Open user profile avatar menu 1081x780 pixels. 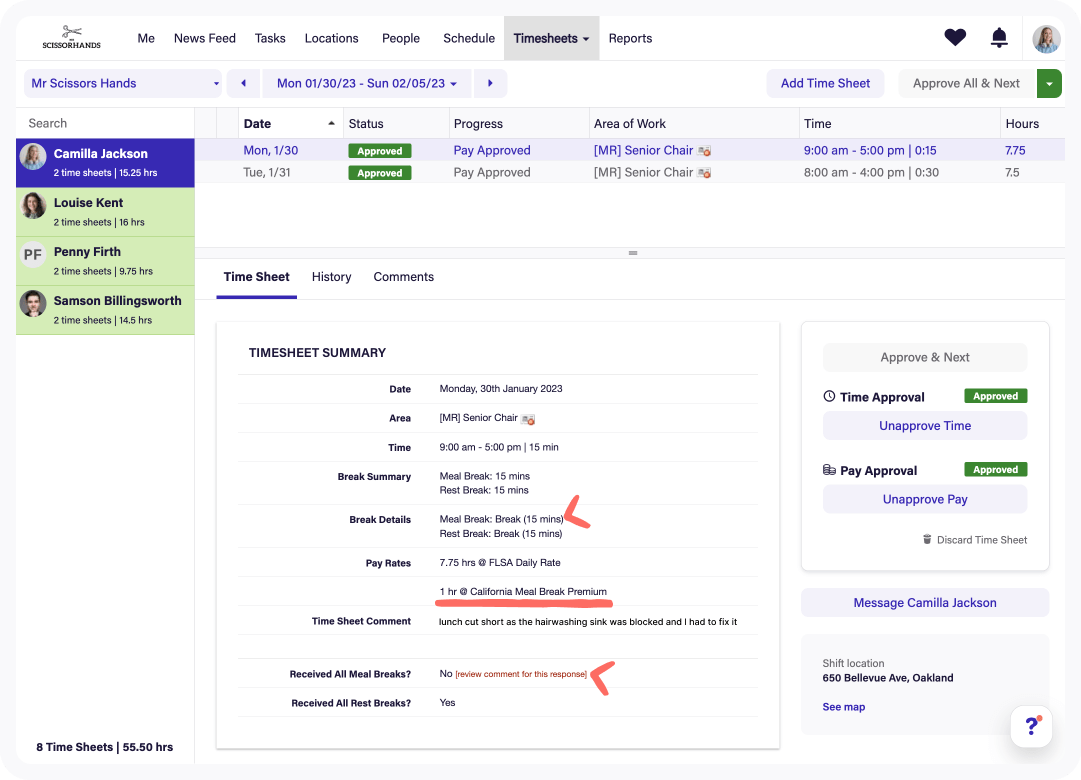pyautogui.click(x=1046, y=39)
